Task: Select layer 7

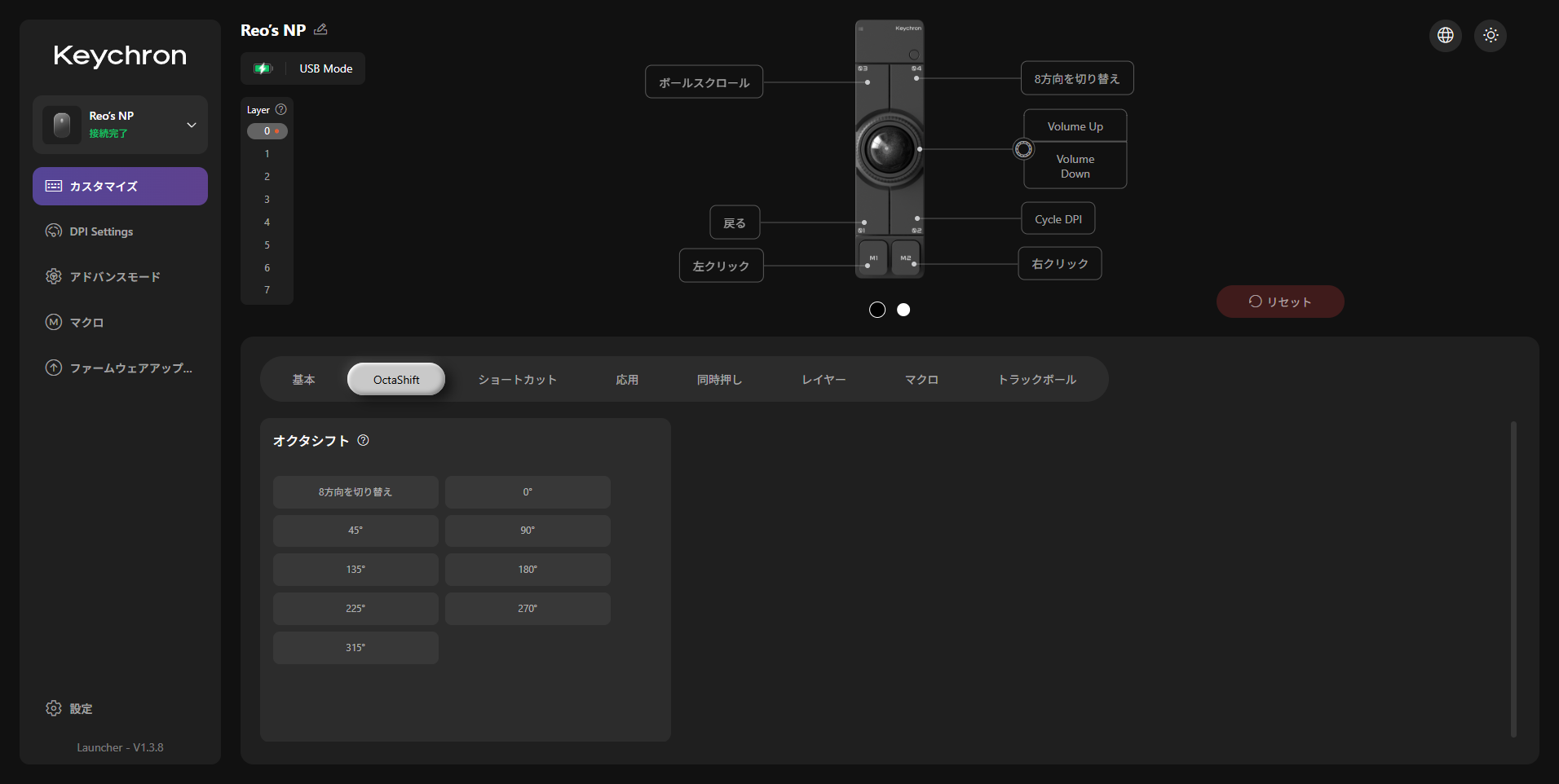Action: coord(267,290)
